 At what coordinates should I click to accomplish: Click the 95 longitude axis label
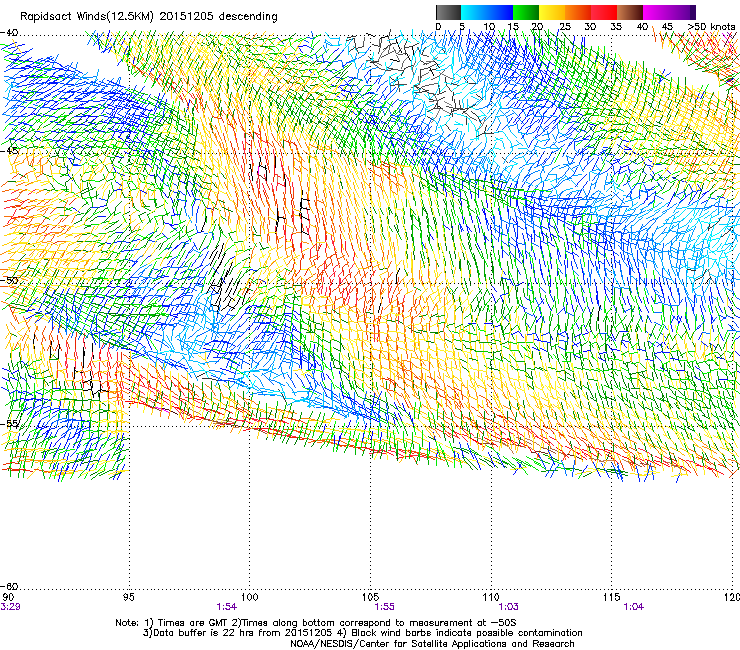128,597
